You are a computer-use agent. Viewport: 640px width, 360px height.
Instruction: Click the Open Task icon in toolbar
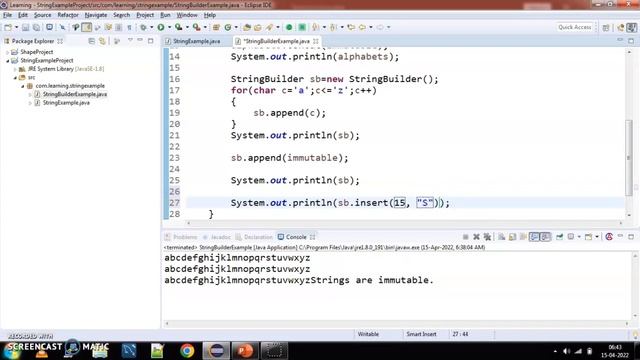pyautogui.click(x=258, y=27)
